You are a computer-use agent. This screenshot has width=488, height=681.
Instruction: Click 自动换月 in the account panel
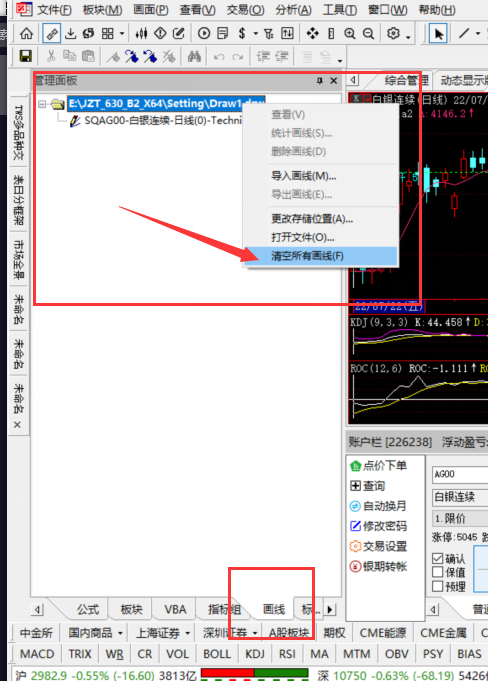379,506
